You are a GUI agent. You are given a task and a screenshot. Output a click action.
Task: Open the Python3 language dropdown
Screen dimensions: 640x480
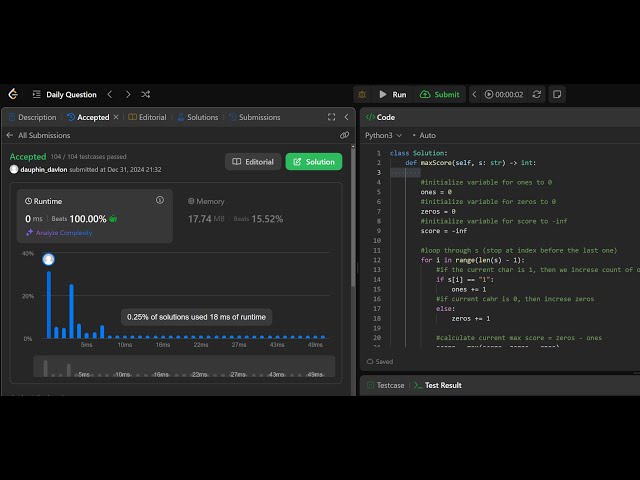tap(383, 135)
